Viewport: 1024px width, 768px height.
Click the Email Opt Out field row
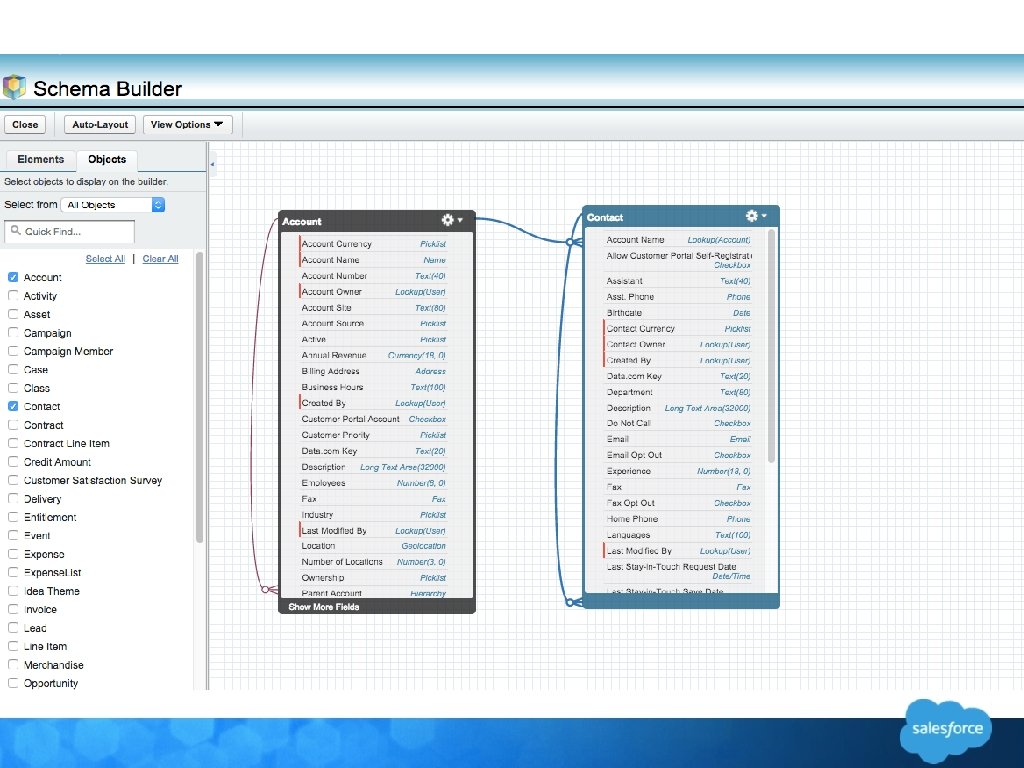tap(678, 455)
